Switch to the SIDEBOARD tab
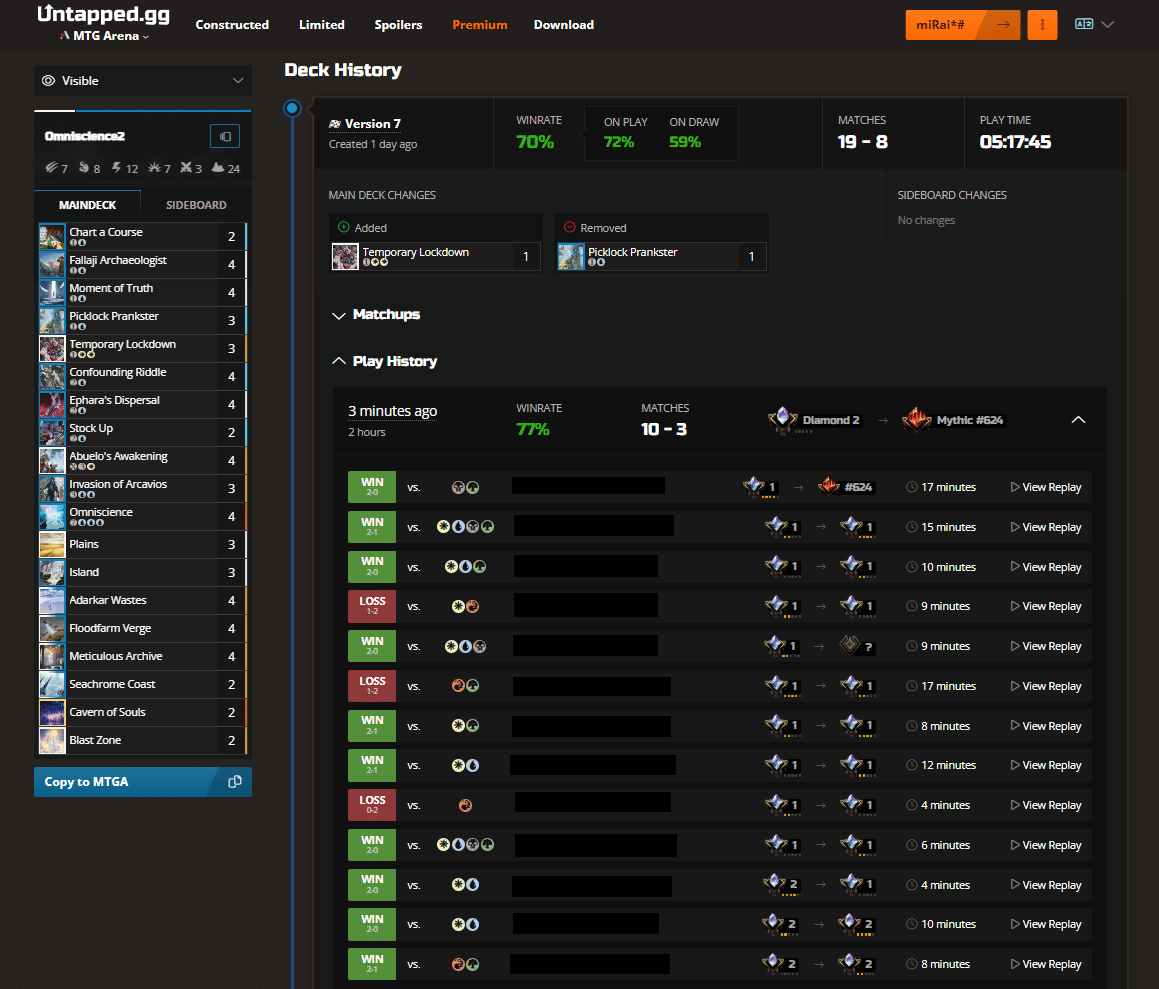The height and width of the screenshot is (989, 1159). 196,205
